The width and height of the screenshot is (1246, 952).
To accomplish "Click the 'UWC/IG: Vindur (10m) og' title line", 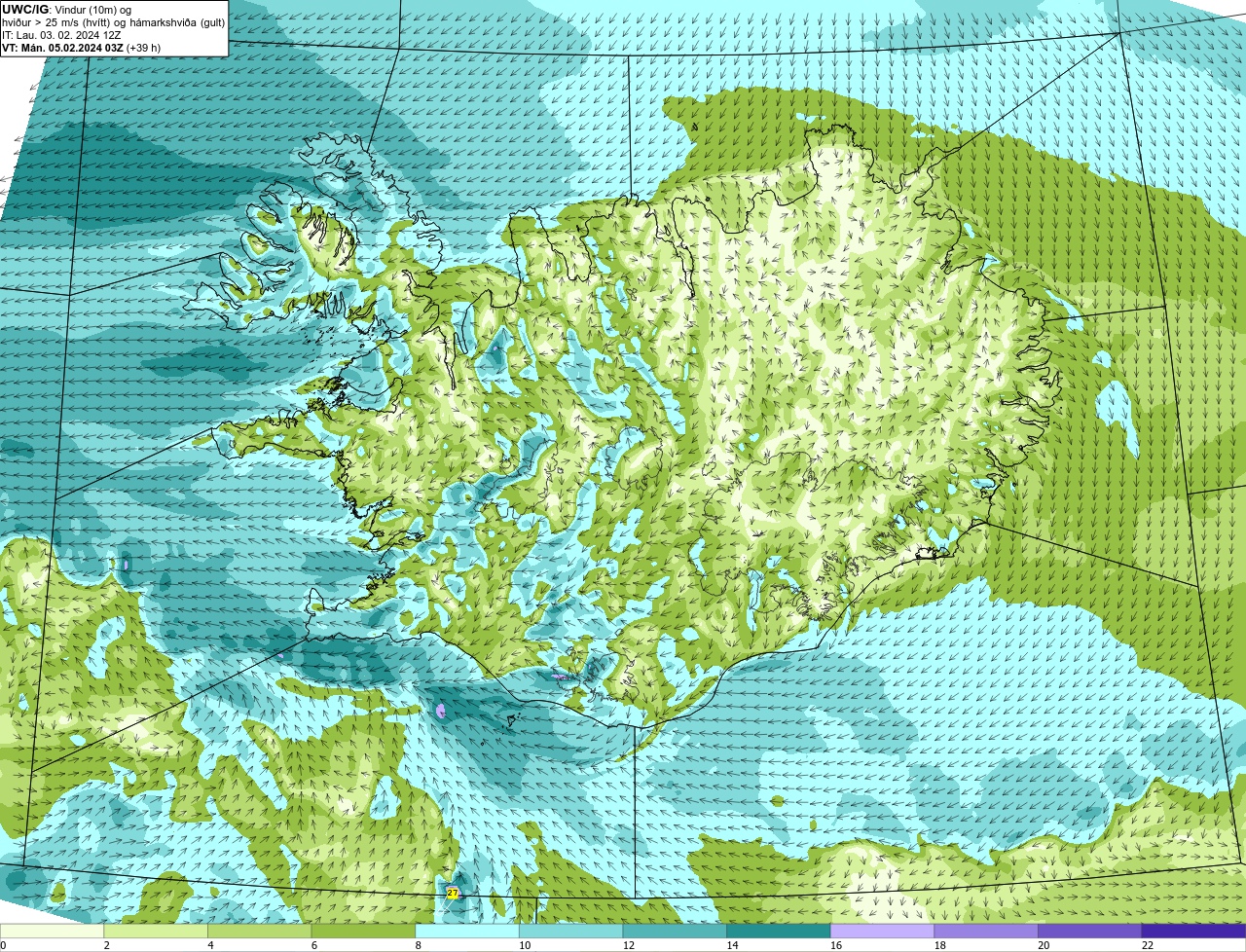I will (66, 10).
